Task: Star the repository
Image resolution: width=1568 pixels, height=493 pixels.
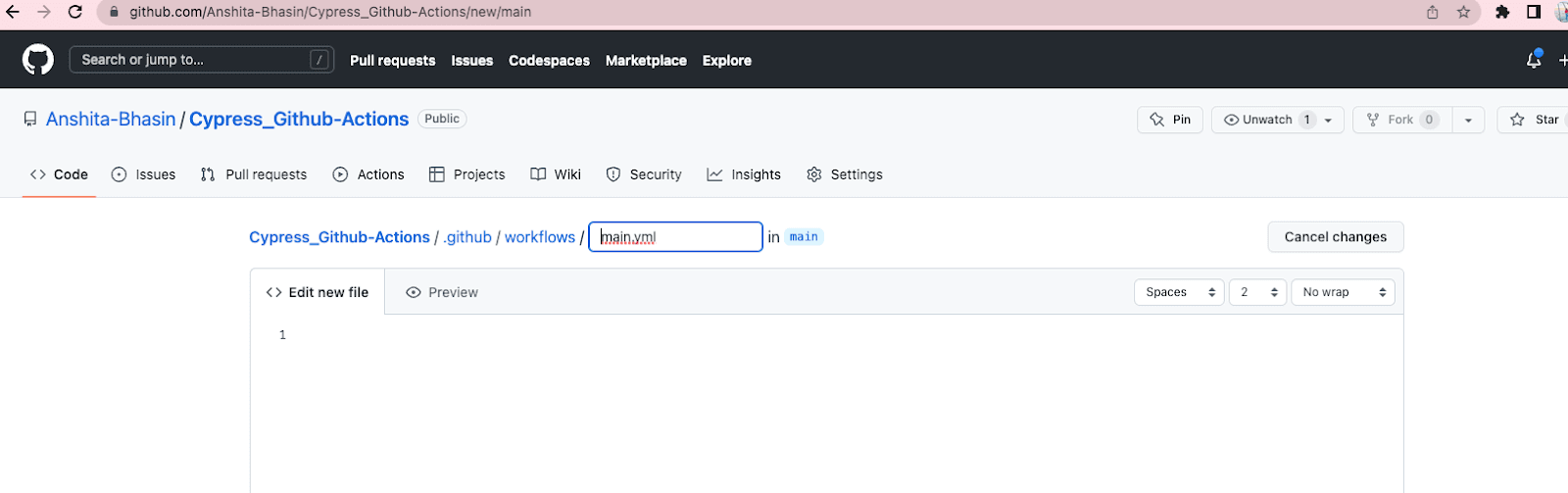Action: [x=1535, y=120]
